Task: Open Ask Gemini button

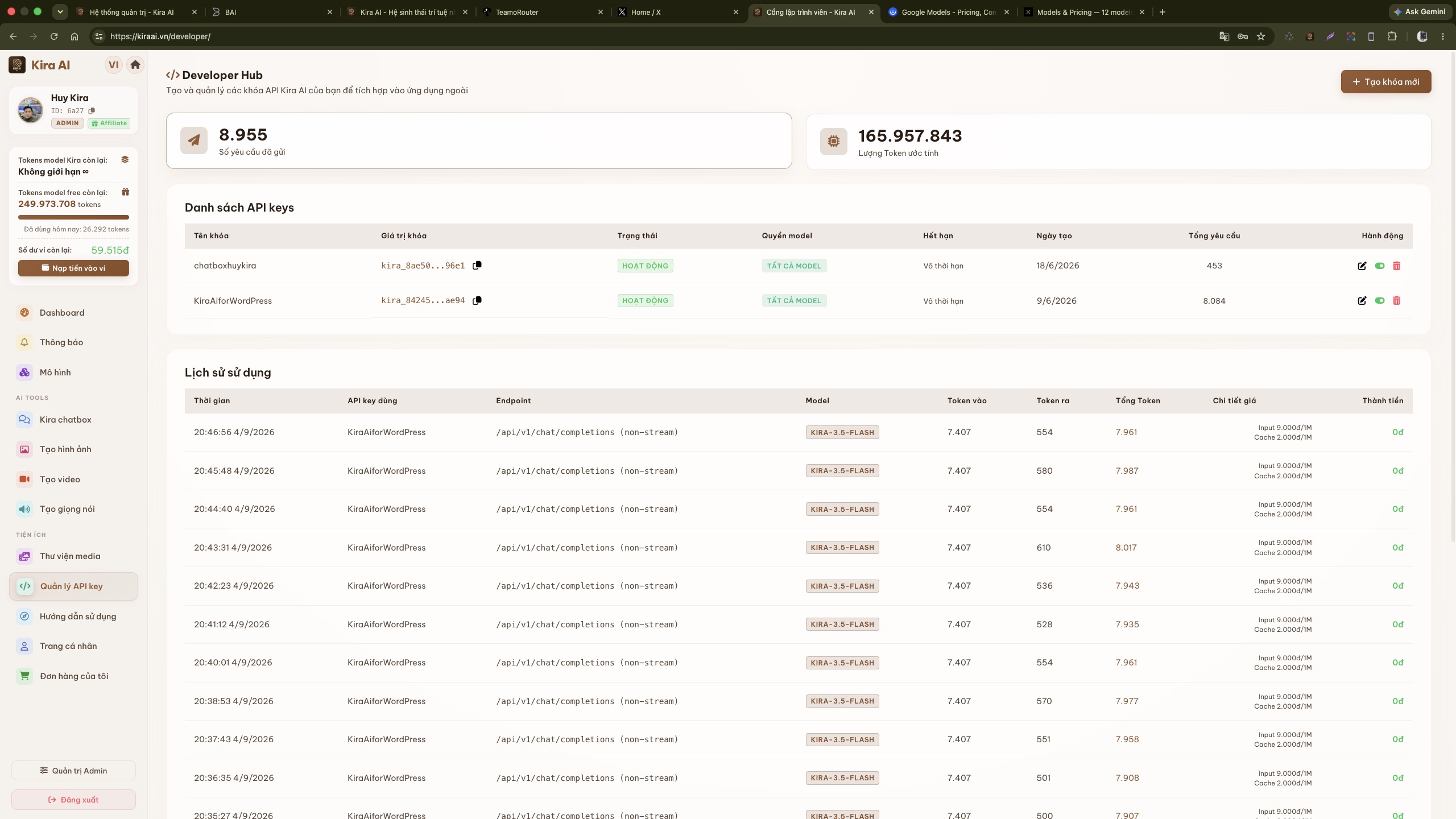Action: click(x=1419, y=12)
